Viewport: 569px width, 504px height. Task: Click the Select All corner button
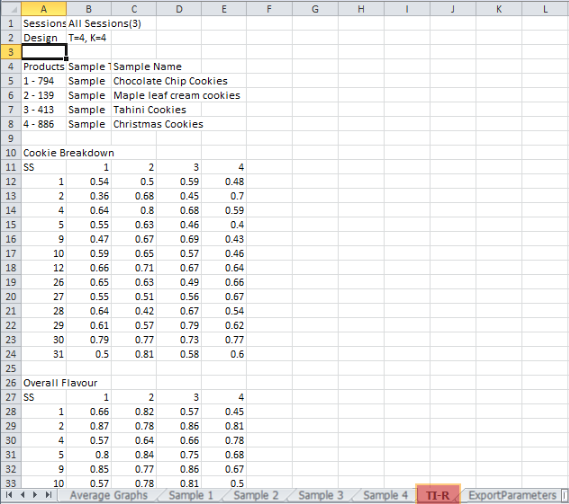pyautogui.click(x=11, y=9)
